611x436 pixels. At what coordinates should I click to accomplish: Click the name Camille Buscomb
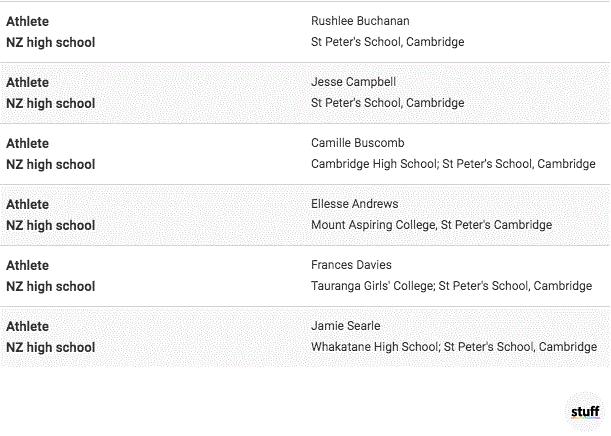point(357,143)
